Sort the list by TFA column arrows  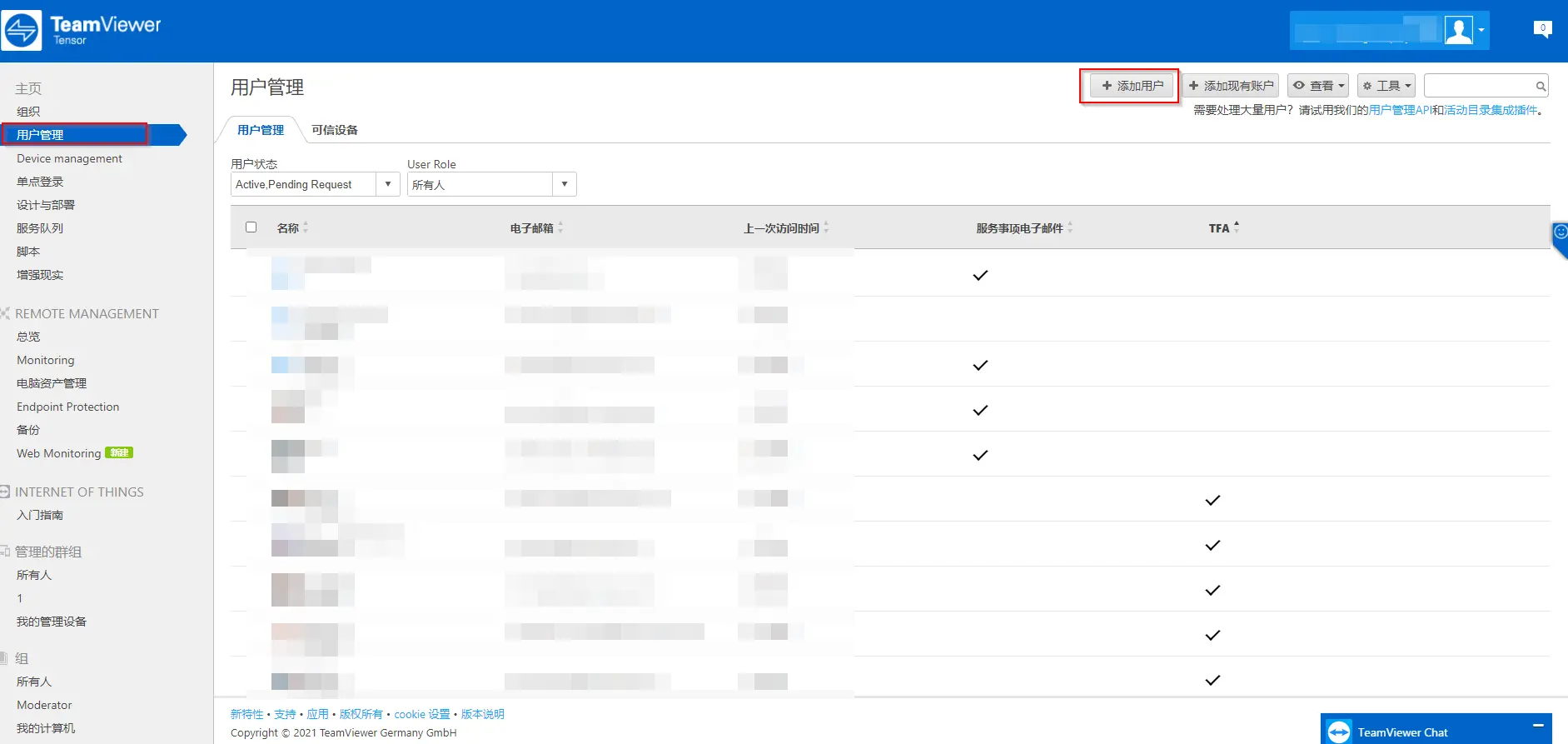pyautogui.click(x=1237, y=227)
